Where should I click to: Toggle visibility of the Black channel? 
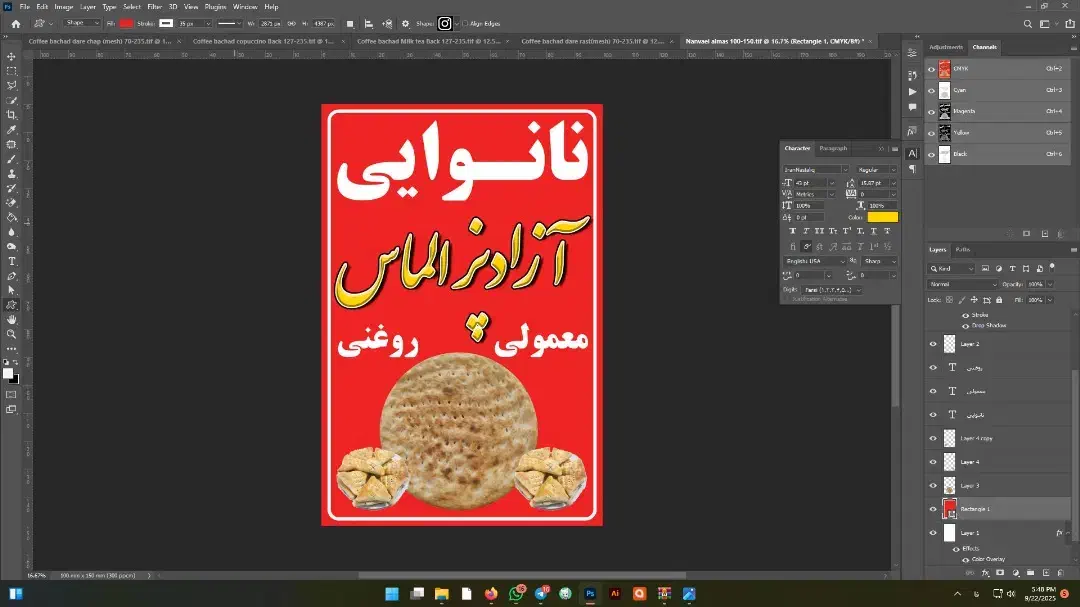[931, 154]
